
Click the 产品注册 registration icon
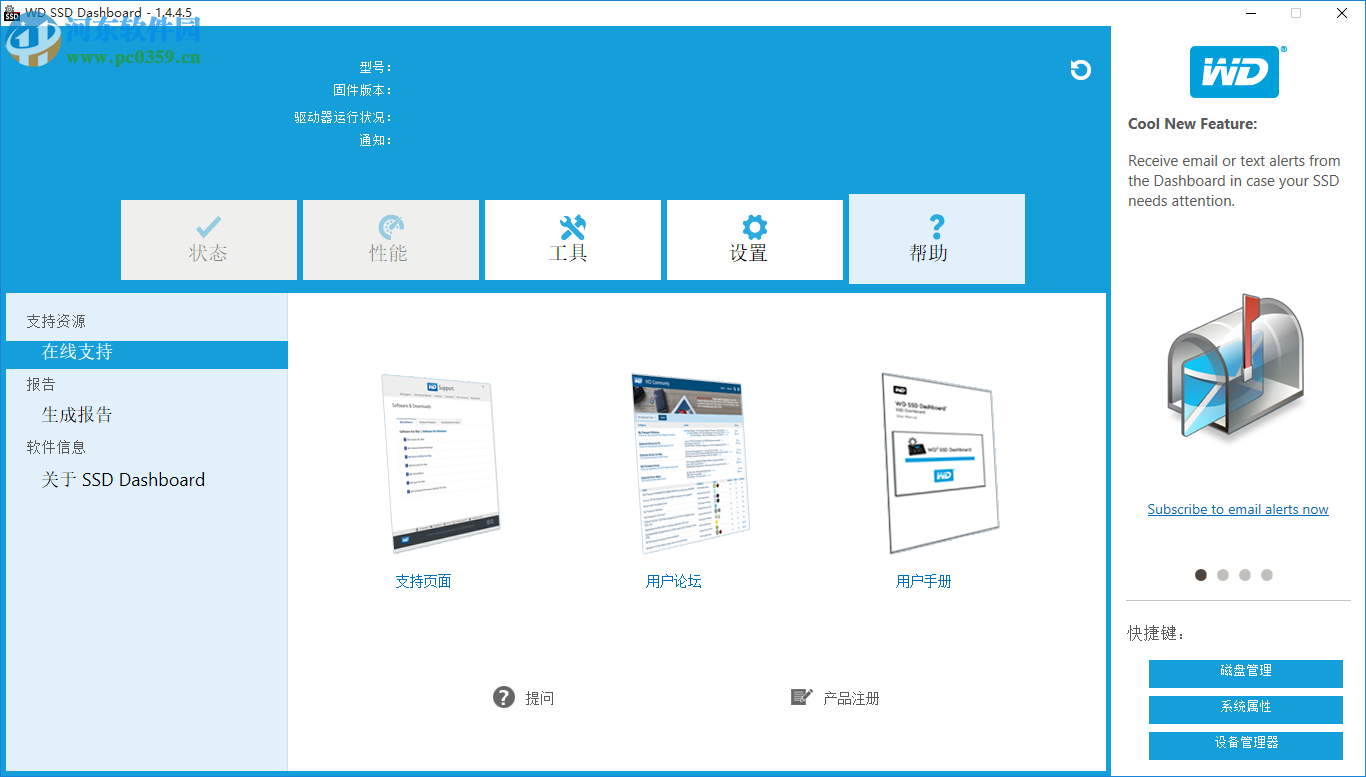point(801,697)
